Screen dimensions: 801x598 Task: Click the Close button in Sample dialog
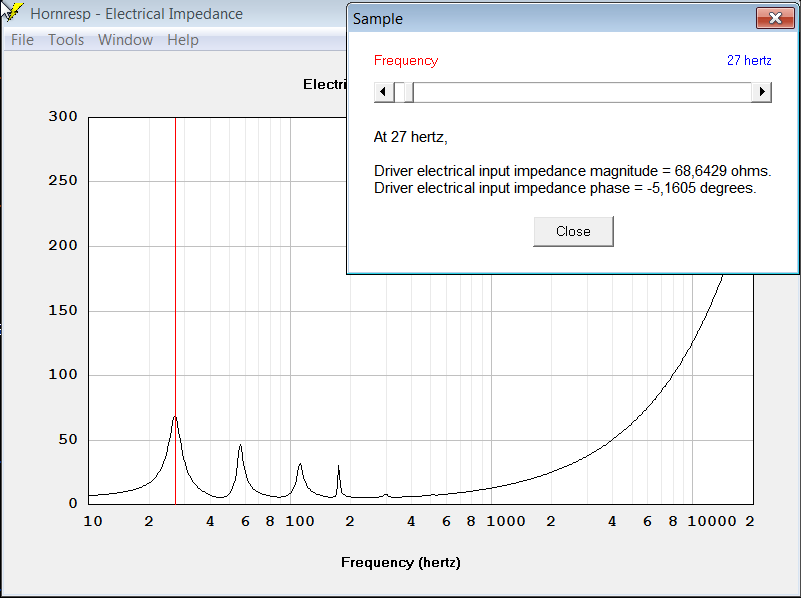click(573, 231)
